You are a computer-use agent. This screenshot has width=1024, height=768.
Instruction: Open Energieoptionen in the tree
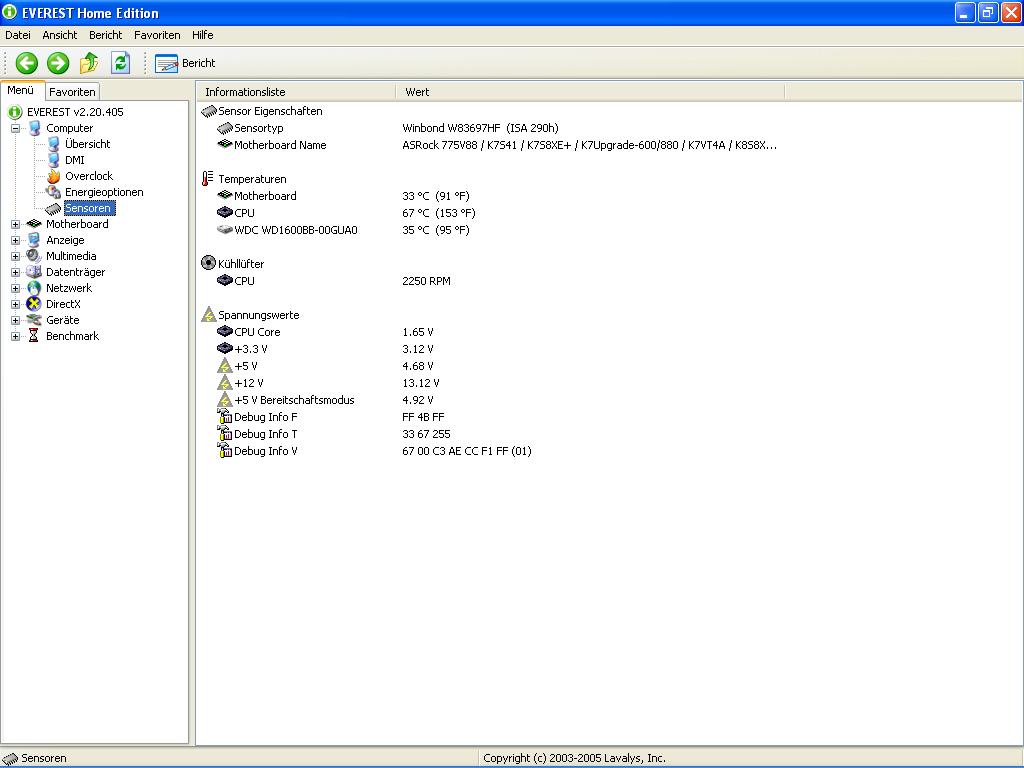(x=104, y=192)
